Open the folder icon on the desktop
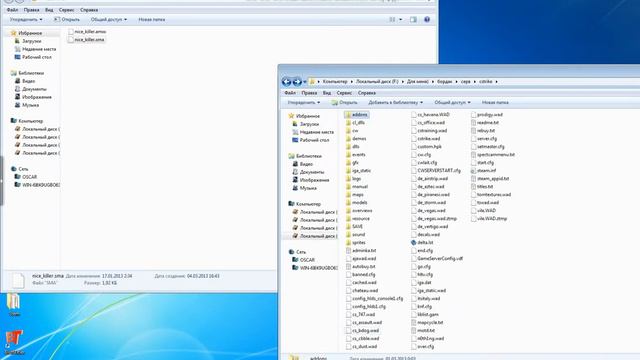Viewport: 640px width, 360px height. pyautogui.click(x=14, y=304)
